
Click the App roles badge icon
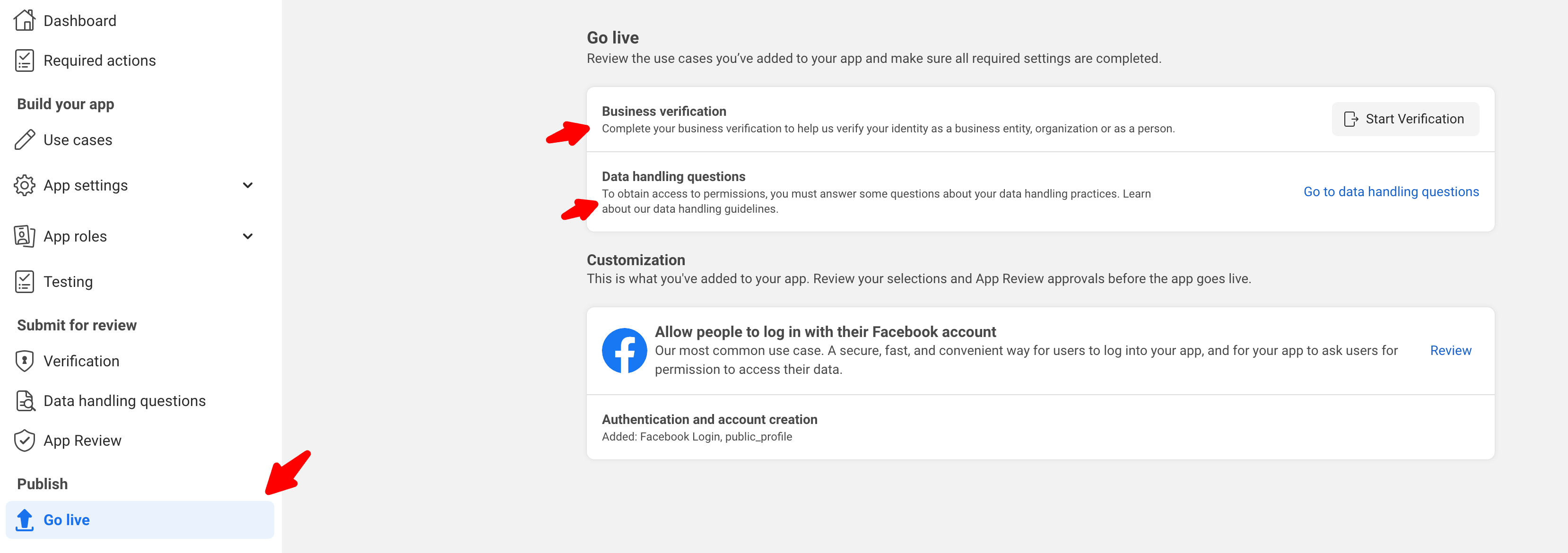pos(24,236)
